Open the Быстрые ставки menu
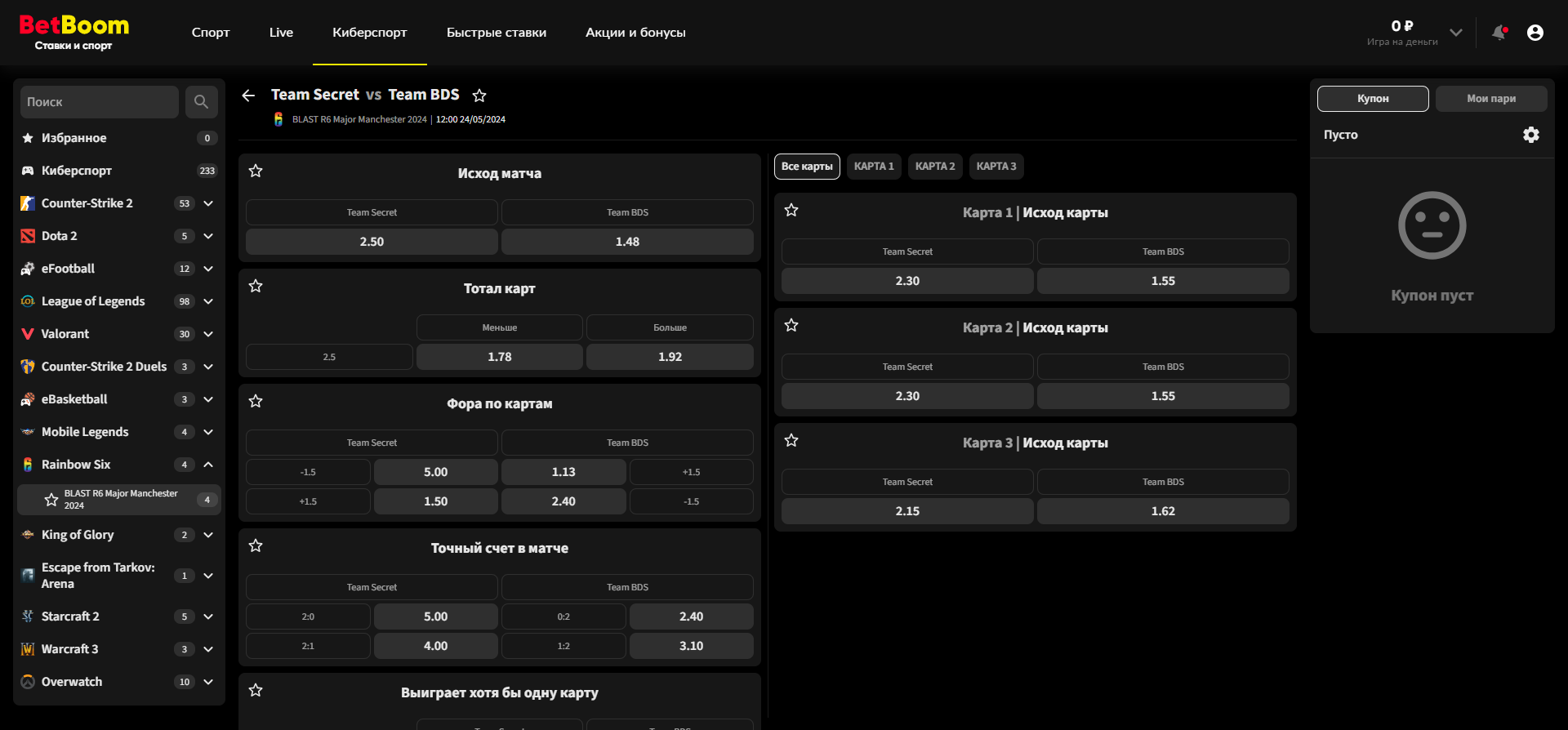 [496, 33]
